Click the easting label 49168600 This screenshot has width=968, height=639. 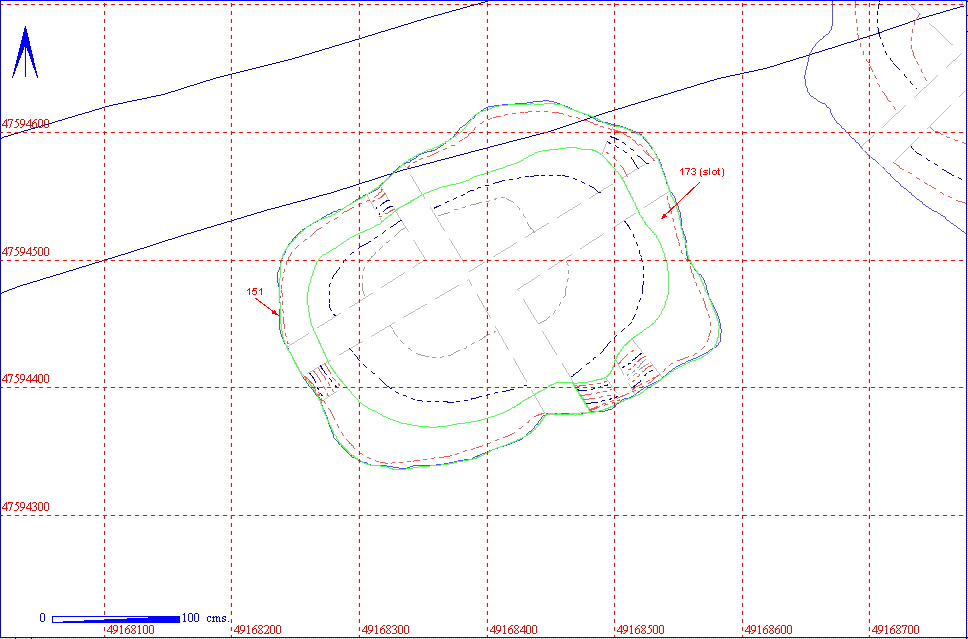click(x=769, y=630)
